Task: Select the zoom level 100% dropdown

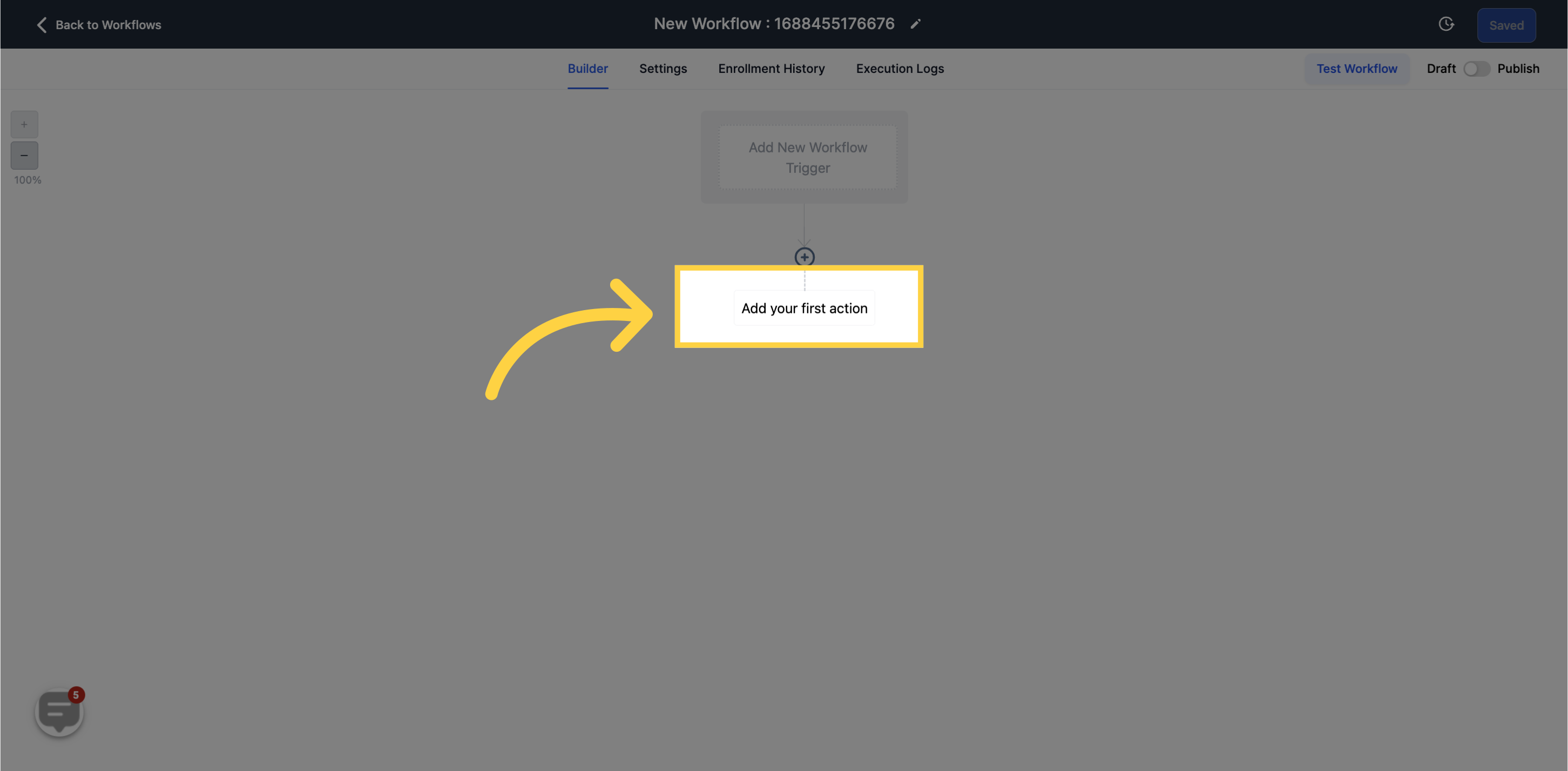Action: click(x=27, y=180)
